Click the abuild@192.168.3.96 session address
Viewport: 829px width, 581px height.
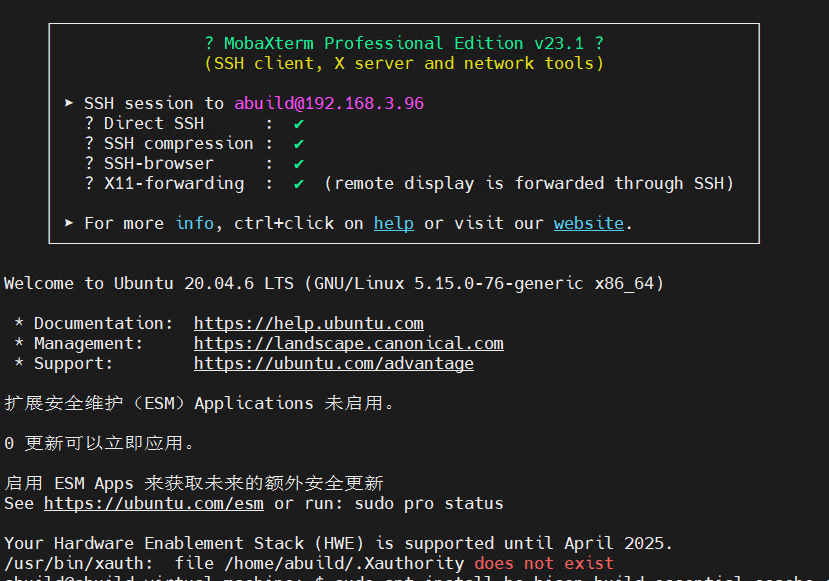(x=329, y=103)
